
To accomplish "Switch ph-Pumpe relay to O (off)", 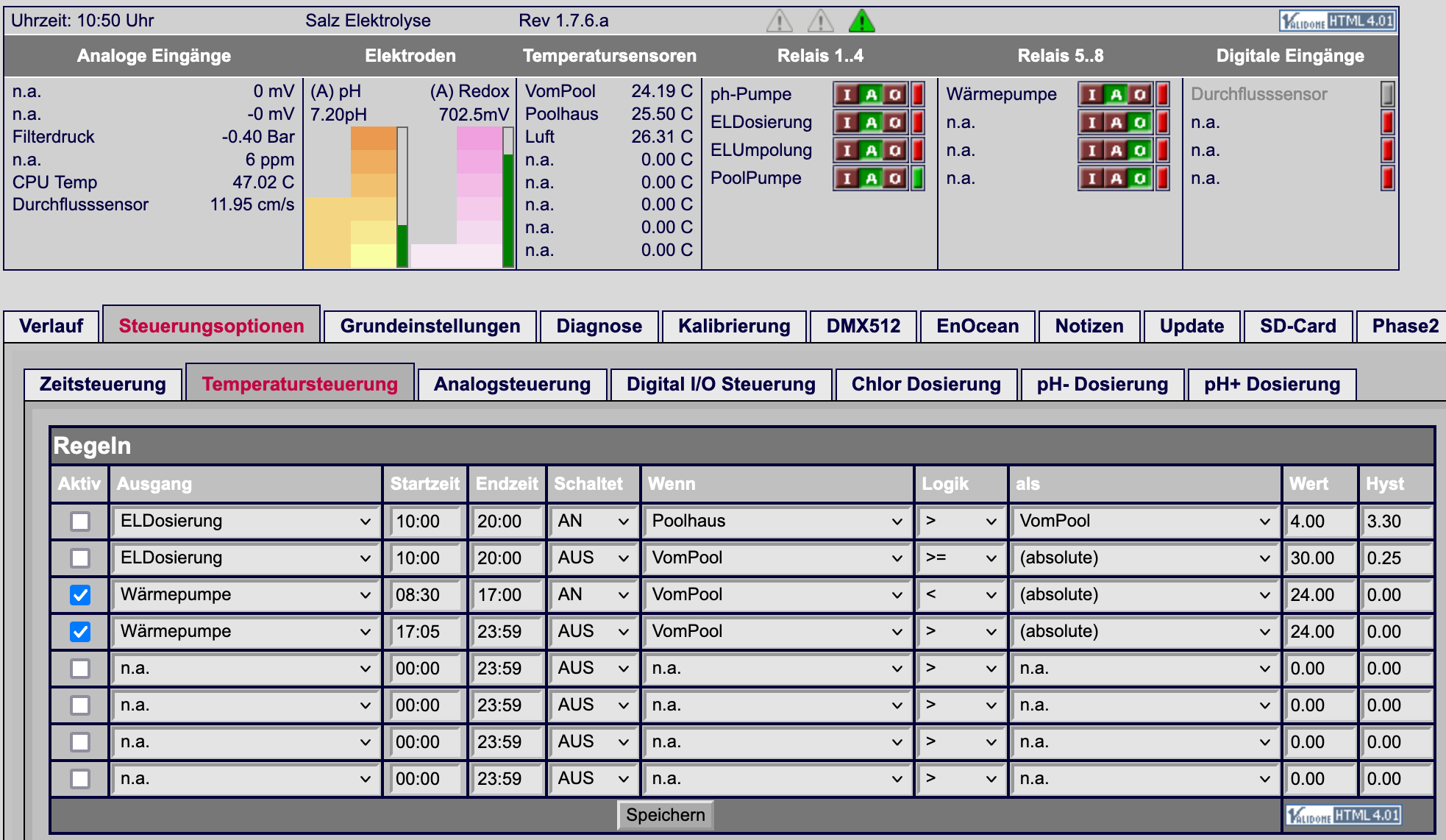I will [894, 94].
